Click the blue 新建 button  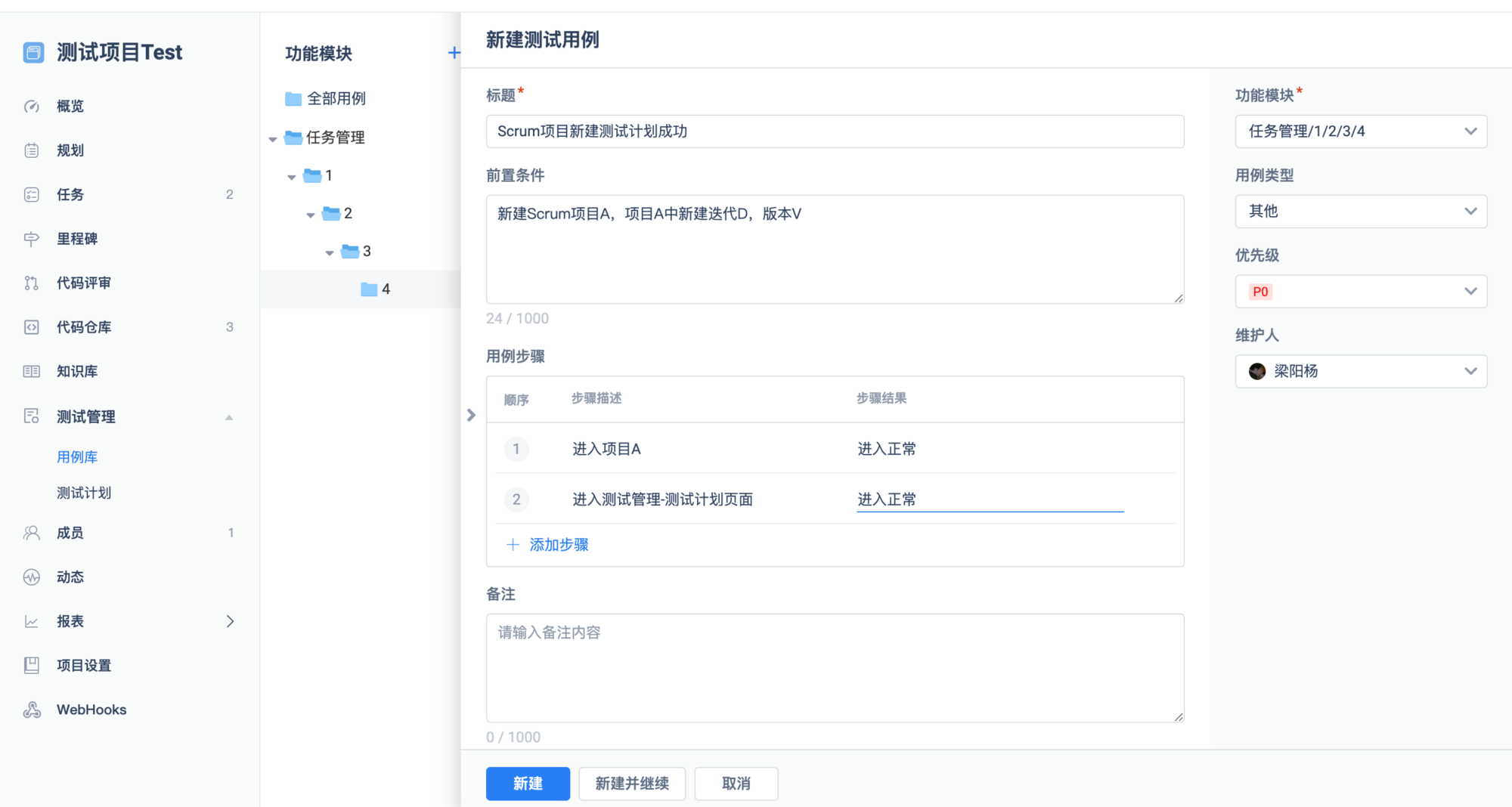point(528,784)
